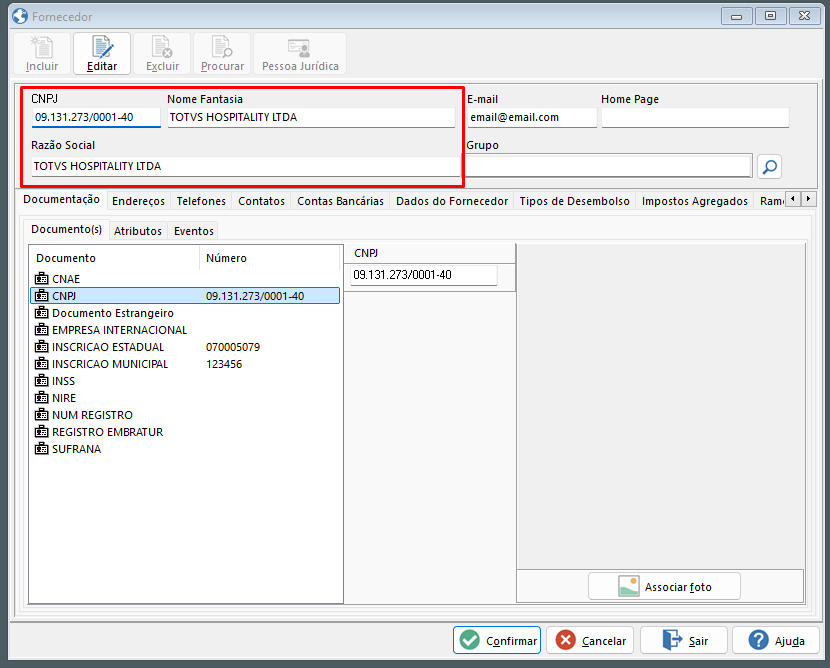Confirm changes with the Confirmar button
The height and width of the screenshot is (668, 830).
(497, 640)
